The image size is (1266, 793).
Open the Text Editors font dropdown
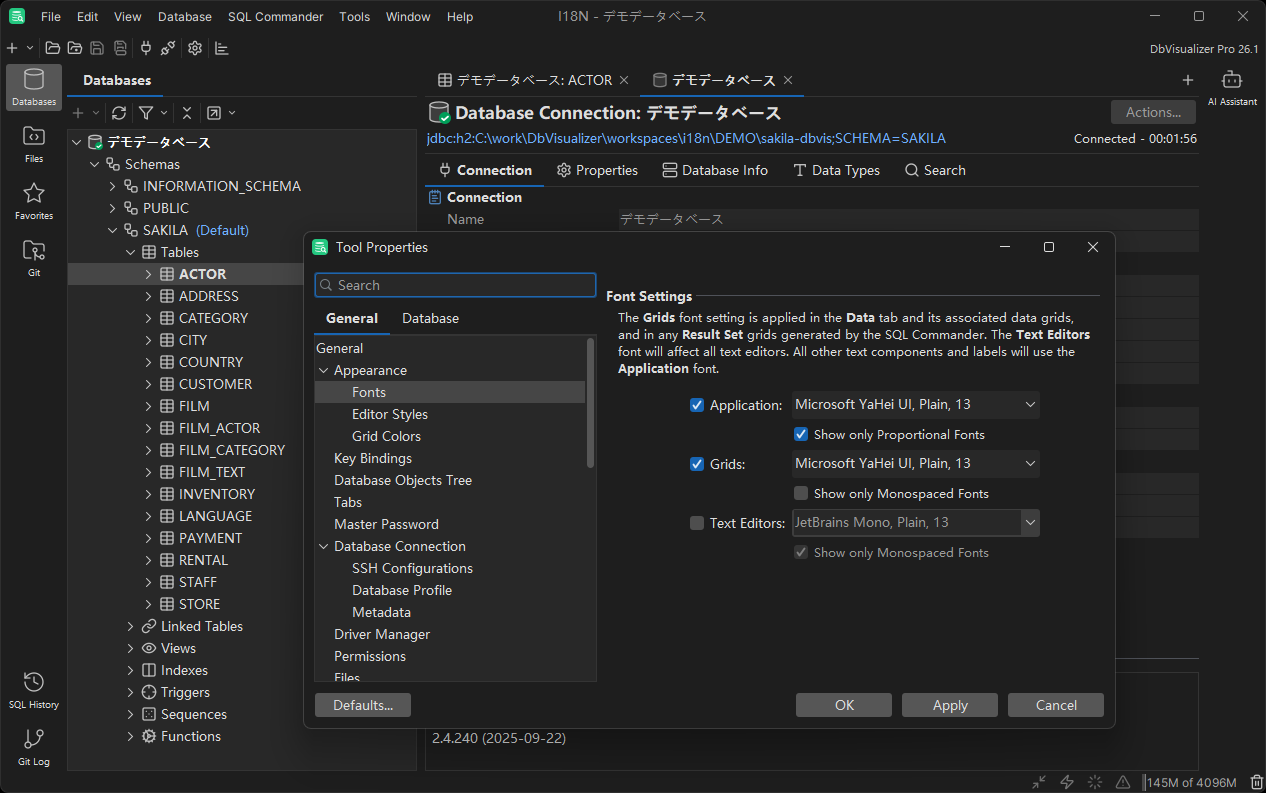[x=915, y=522]
